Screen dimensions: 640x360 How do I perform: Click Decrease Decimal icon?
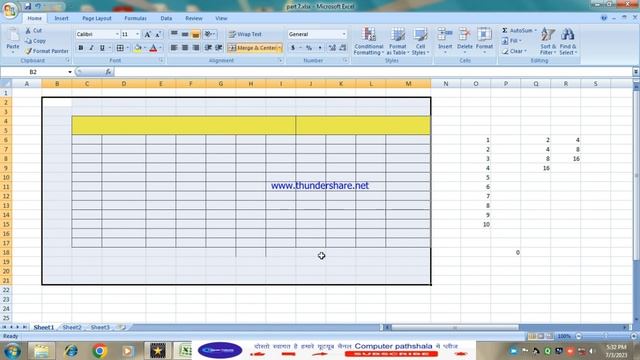[x=343, y=48]
